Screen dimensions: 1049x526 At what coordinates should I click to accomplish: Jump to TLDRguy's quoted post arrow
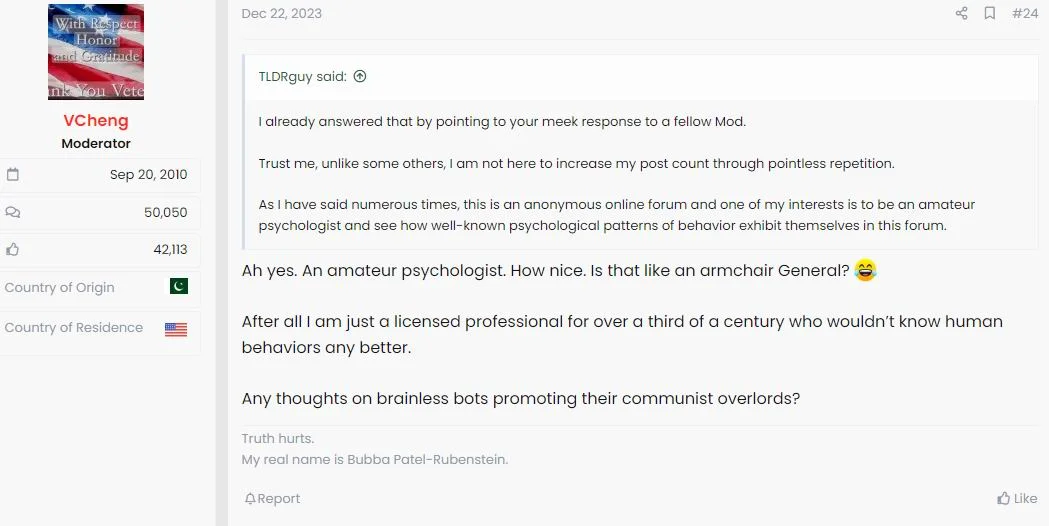pos(360,76)
